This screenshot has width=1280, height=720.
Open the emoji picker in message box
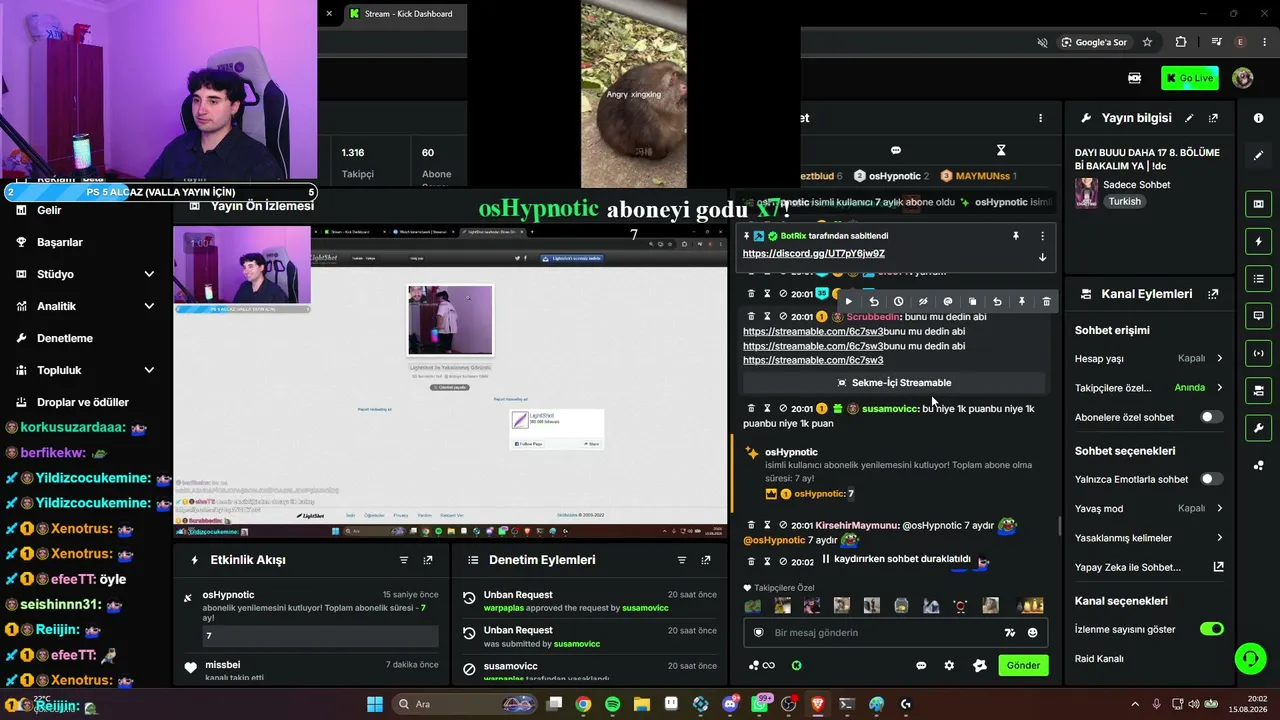[x=1033, y=633]
